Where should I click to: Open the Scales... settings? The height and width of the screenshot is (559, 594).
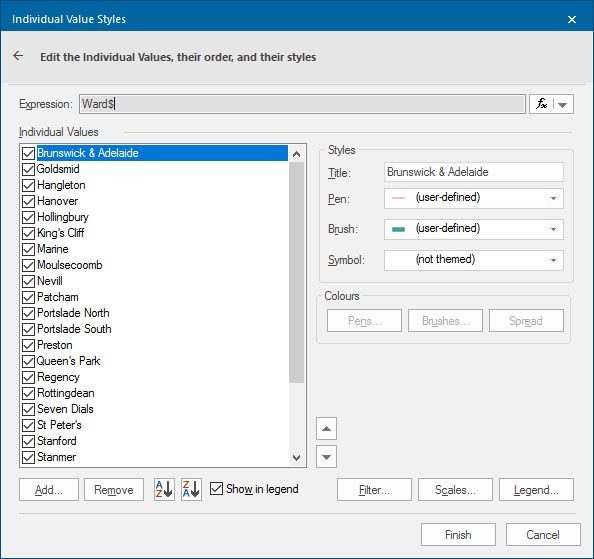[x=455, y=490]
